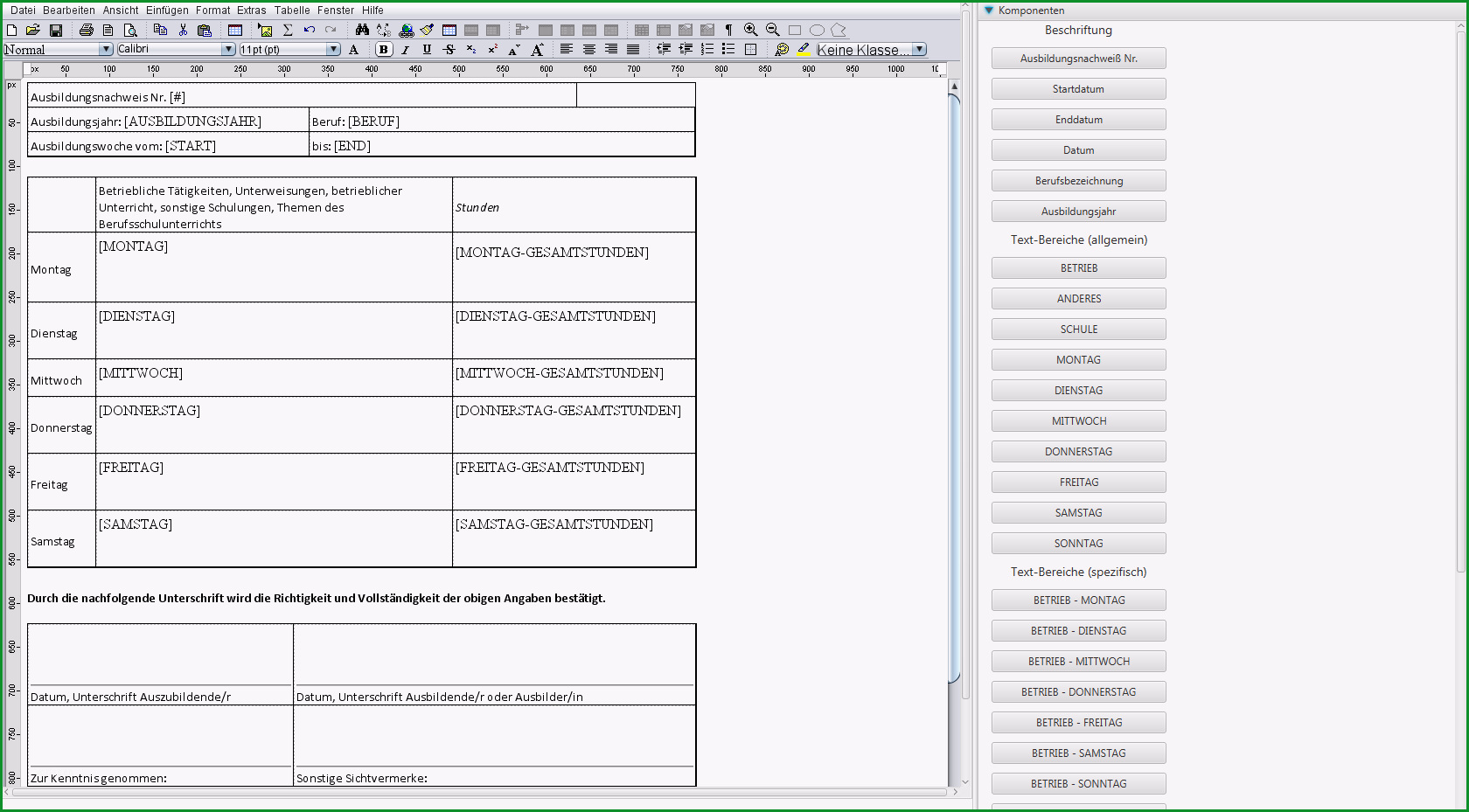
Task: Click the Undo arrow icon
Action: tap(309, 30)
